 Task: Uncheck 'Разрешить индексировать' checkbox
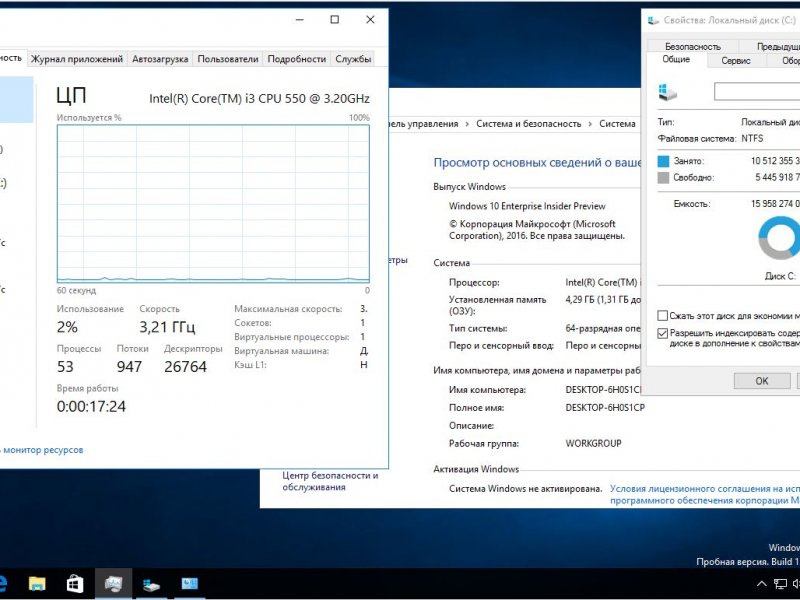662,333
